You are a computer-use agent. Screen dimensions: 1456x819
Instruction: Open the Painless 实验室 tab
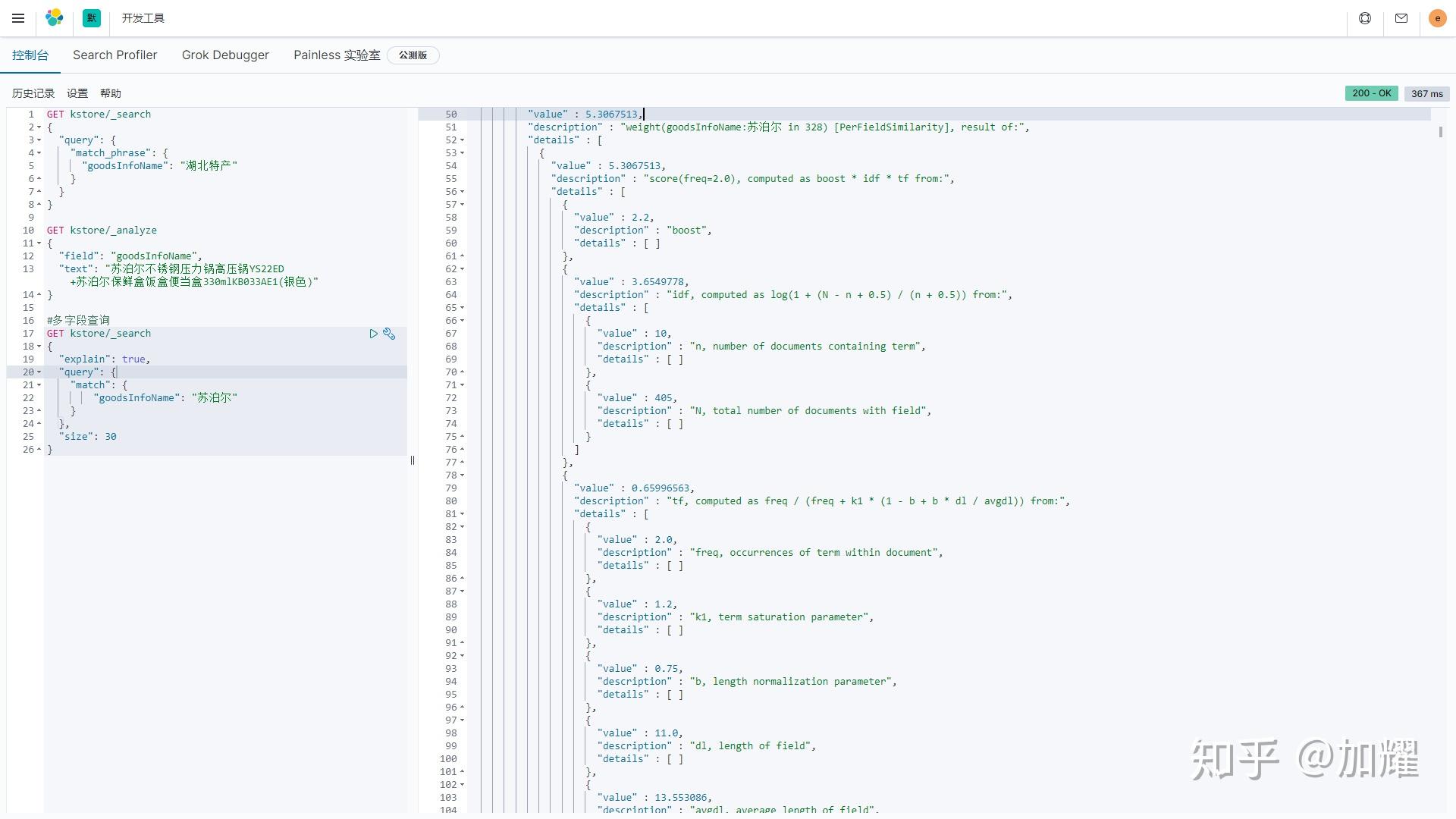click(x=337, y=55)
